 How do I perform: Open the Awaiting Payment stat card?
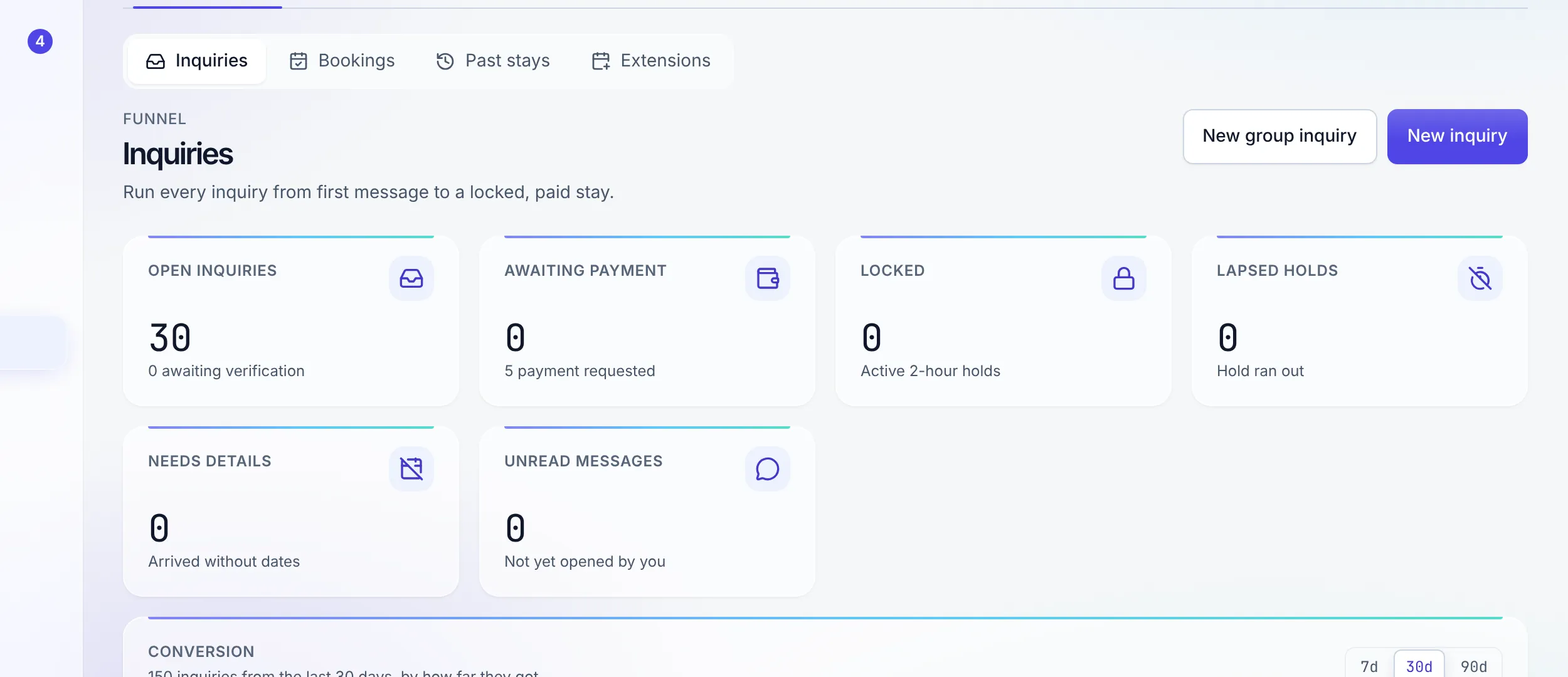[647, 321]
